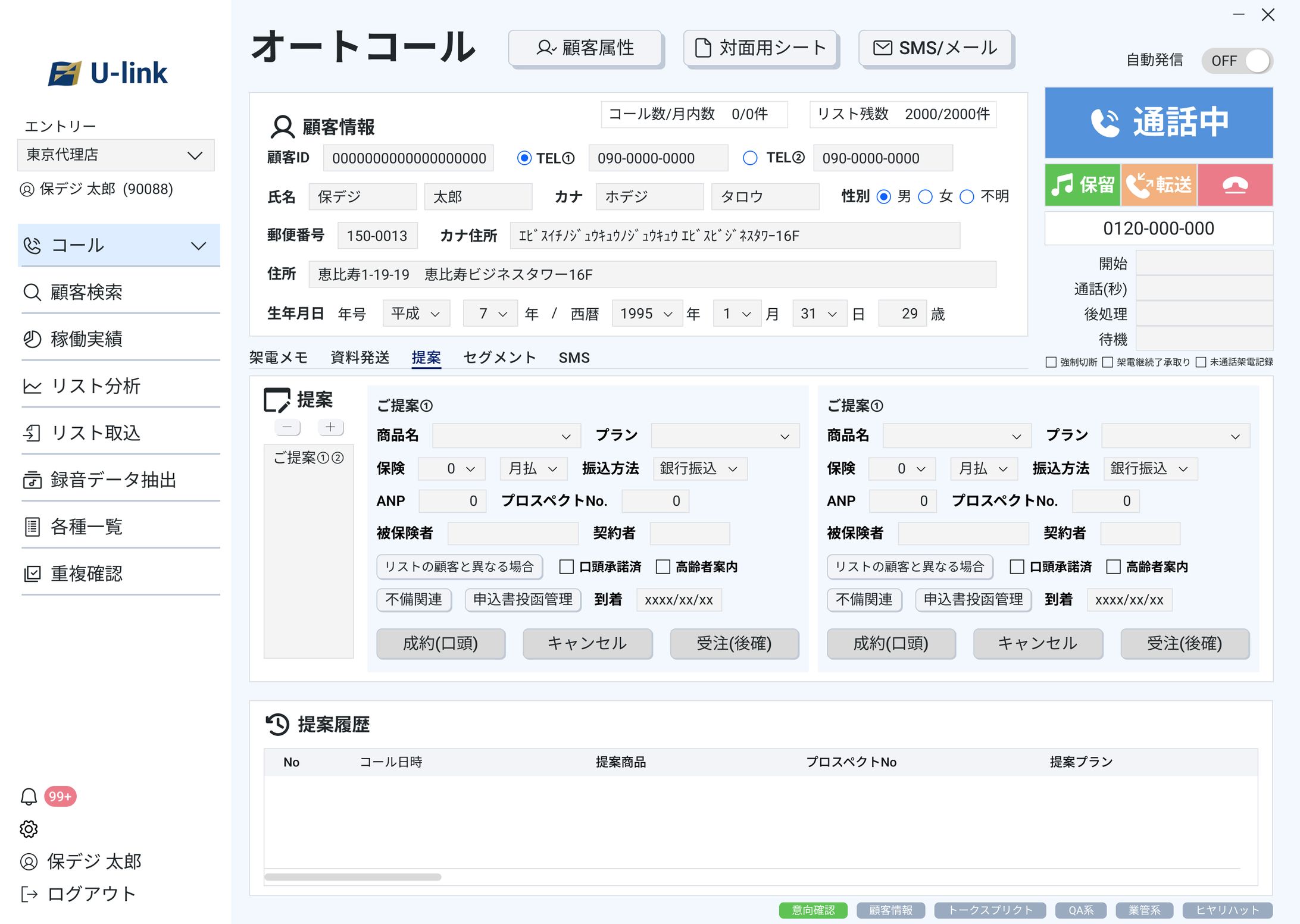The image size is (1300, 924).
Task: Put the call on hold with 保留
Action: (x=1082, y=184)
